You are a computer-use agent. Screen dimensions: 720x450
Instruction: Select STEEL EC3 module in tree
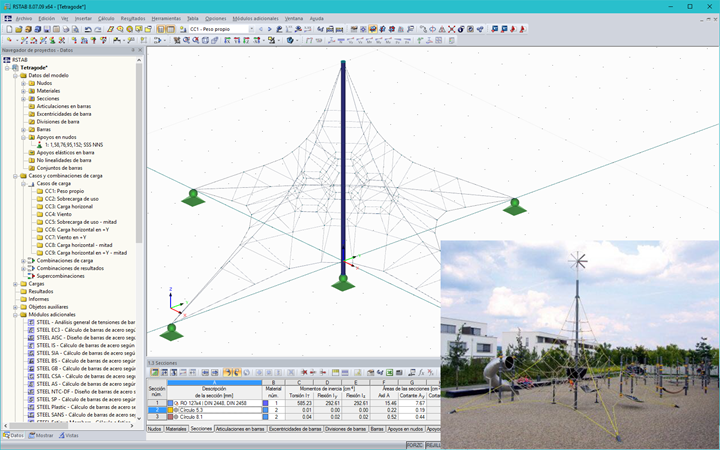86,330
